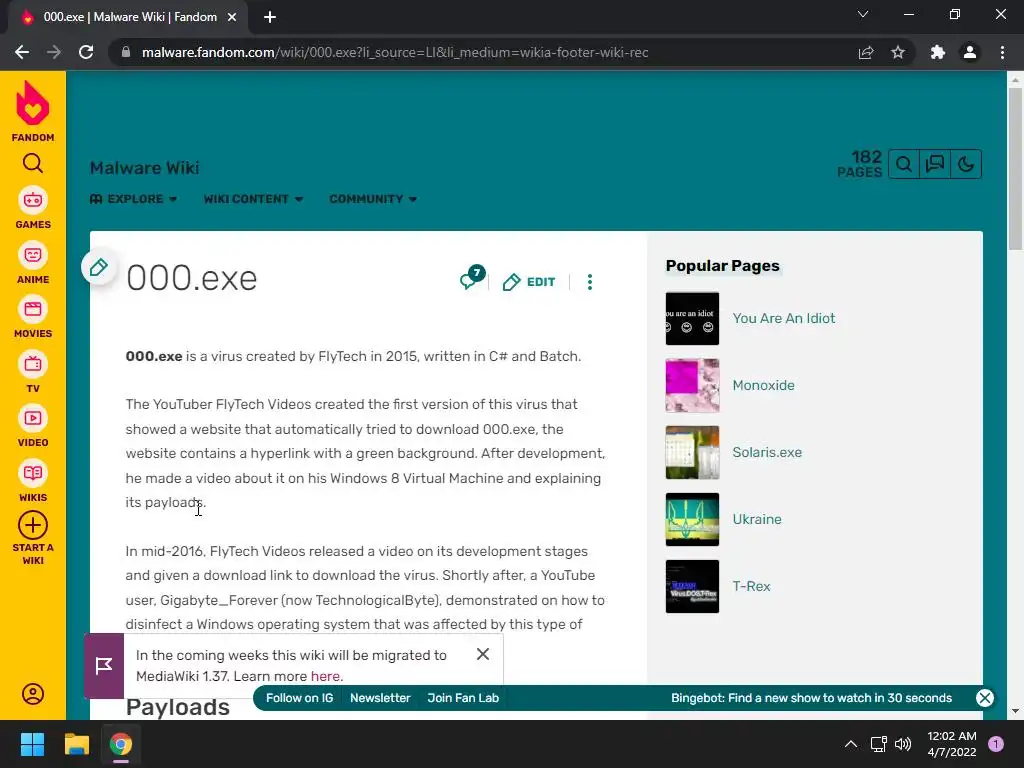Open the user profile icon in the sidebar
This screenshot has height=768, width=1024.
[33, 694]
